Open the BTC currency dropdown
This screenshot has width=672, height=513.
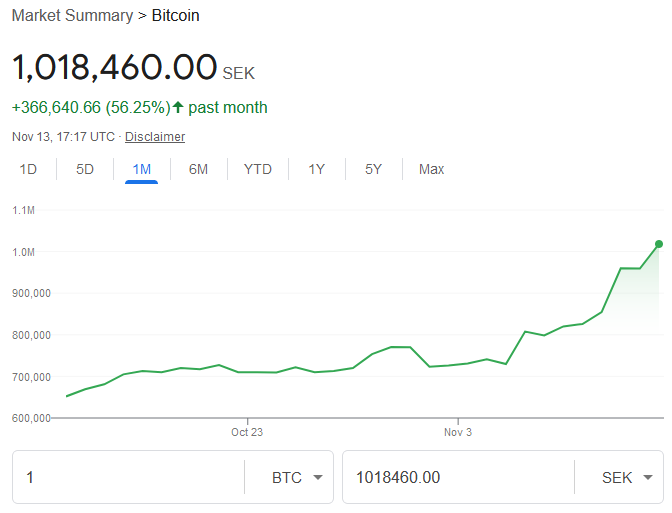click(x=297, y=477)
